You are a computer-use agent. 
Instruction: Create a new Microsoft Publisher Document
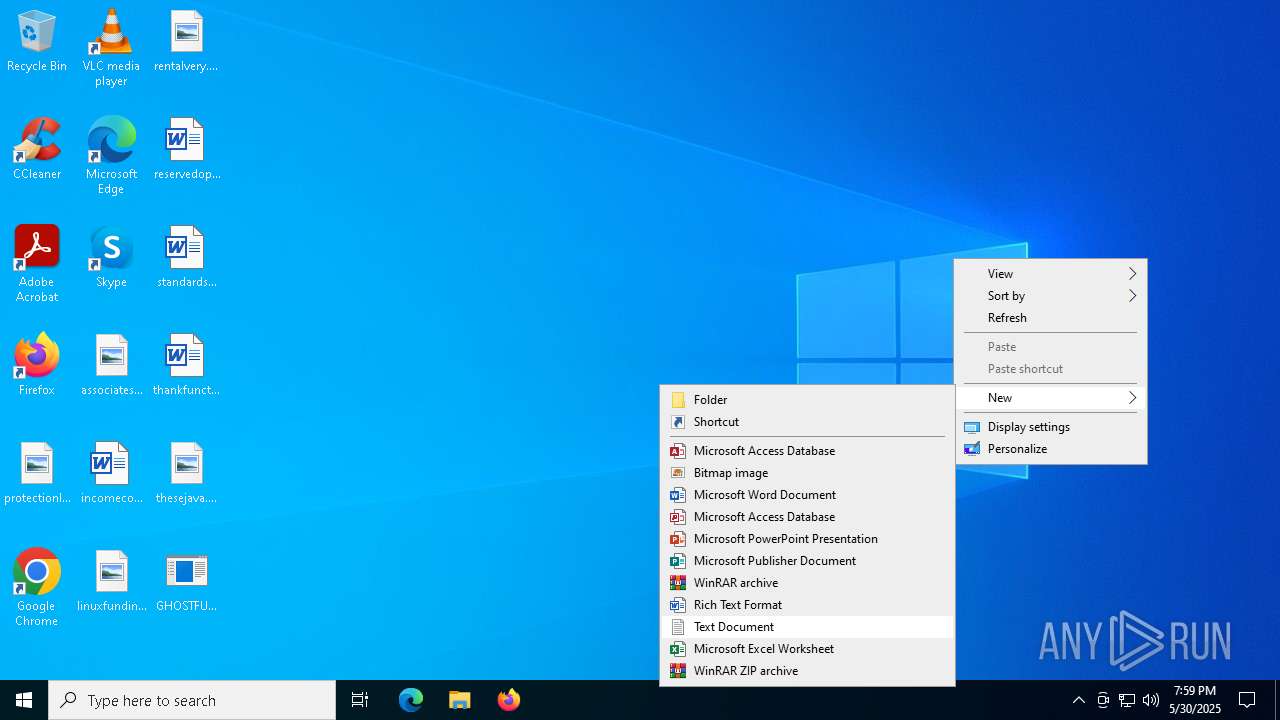807,561
